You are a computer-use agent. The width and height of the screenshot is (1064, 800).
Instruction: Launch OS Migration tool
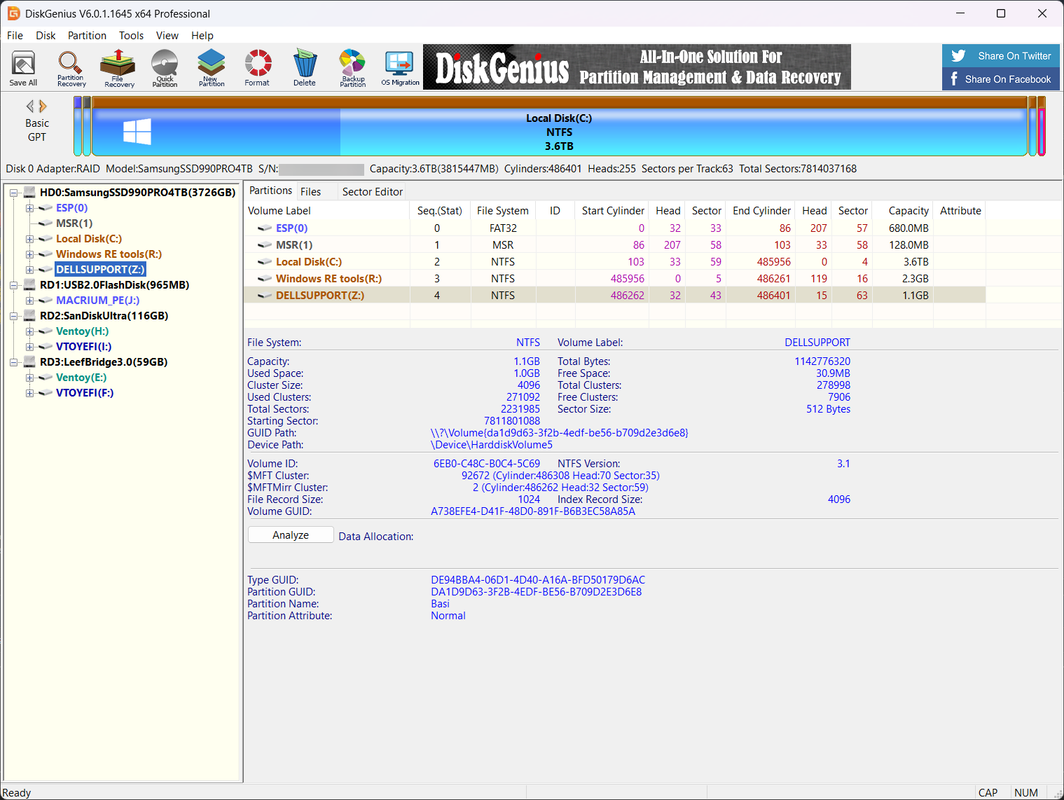point(400,68)
